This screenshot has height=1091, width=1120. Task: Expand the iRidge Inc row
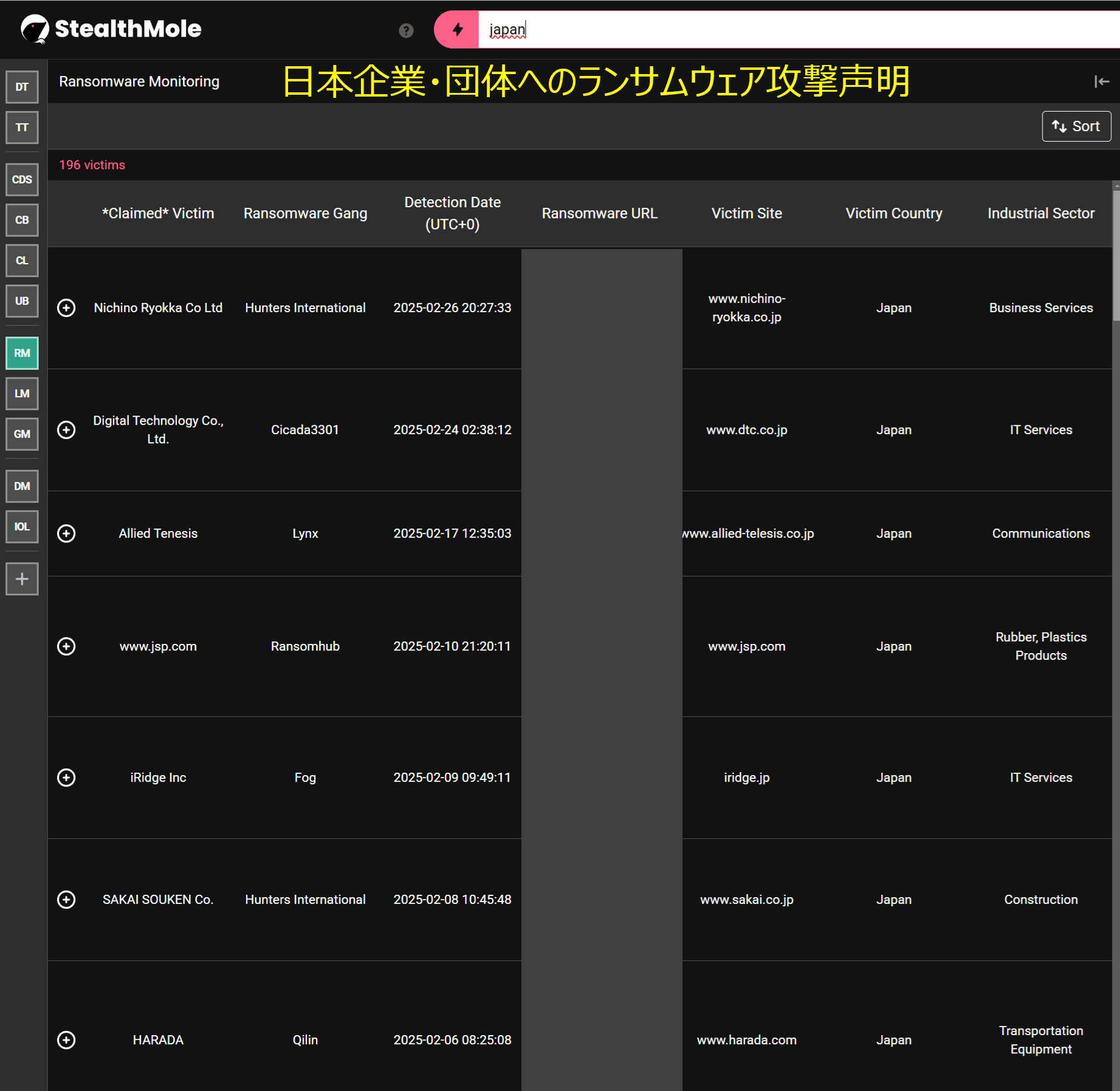coord(66,778)
